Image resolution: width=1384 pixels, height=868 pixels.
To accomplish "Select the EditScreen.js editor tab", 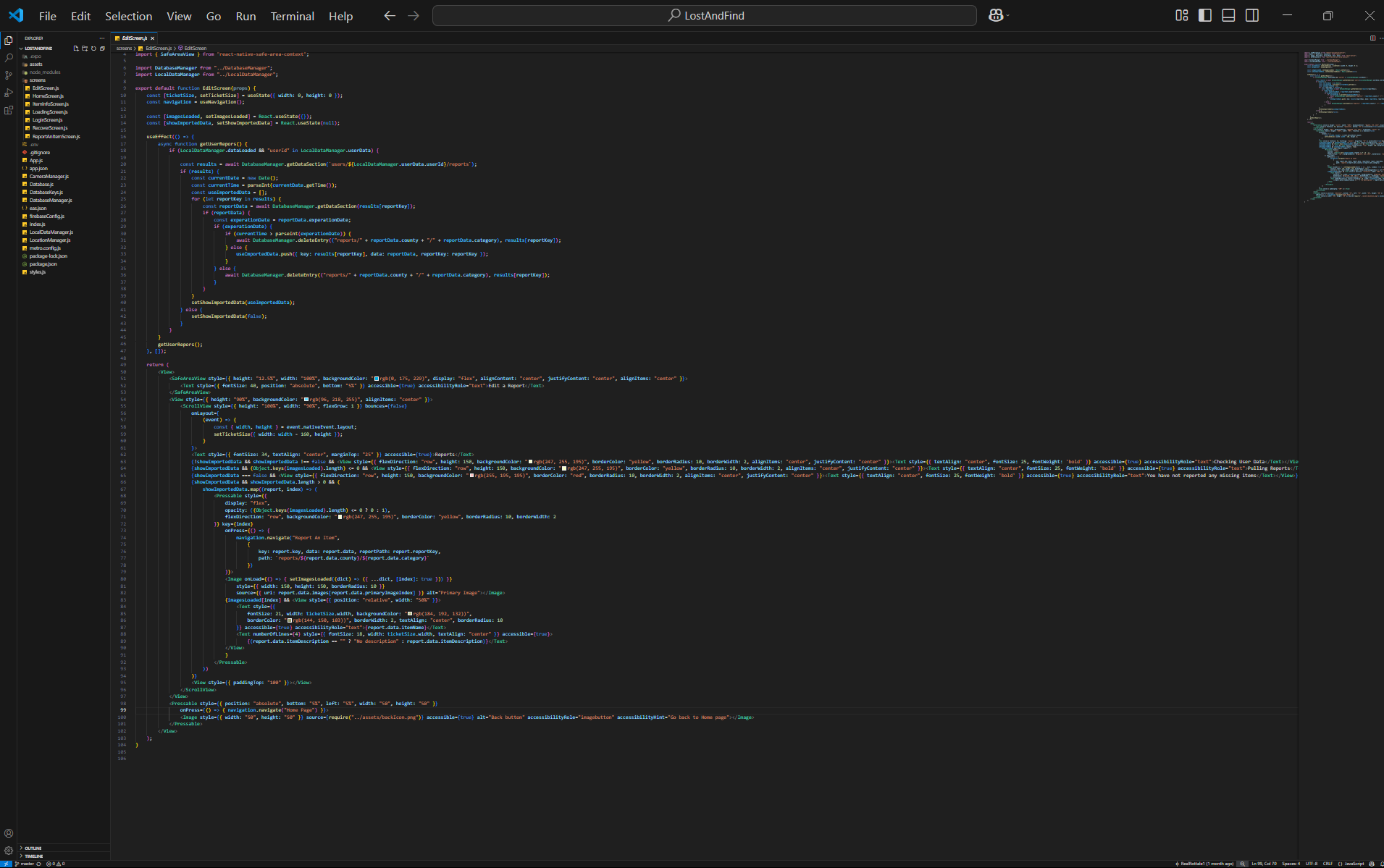I will click(135, 38).
